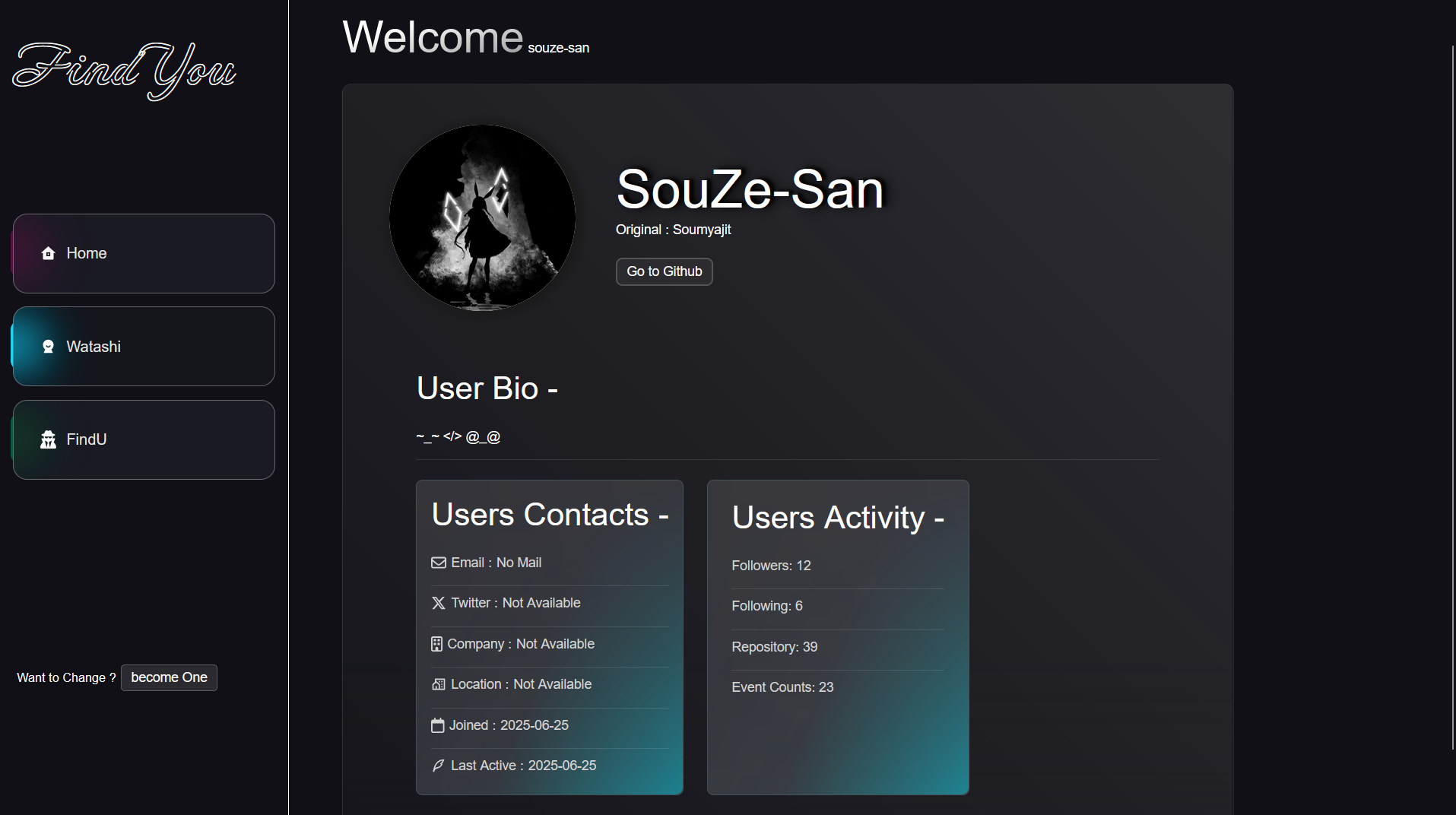Viewport: 1456px width, 815px height.
Task: Click the Company building icon
Action: (436, 644)
